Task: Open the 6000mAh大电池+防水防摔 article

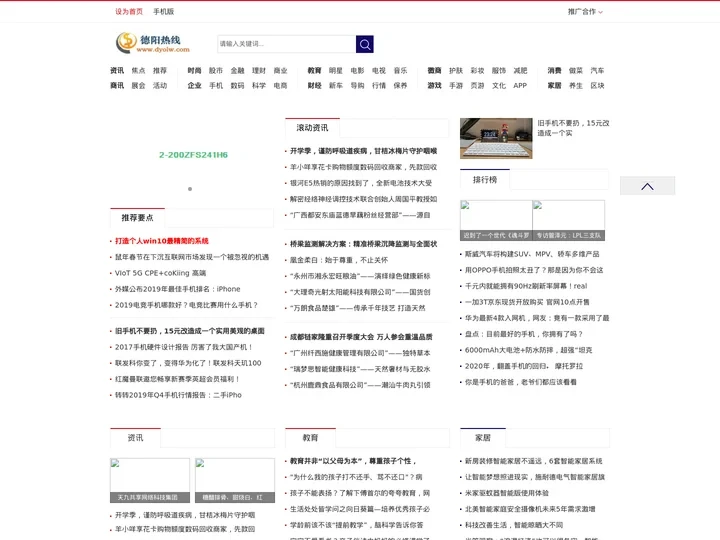Action: [528, 350]
